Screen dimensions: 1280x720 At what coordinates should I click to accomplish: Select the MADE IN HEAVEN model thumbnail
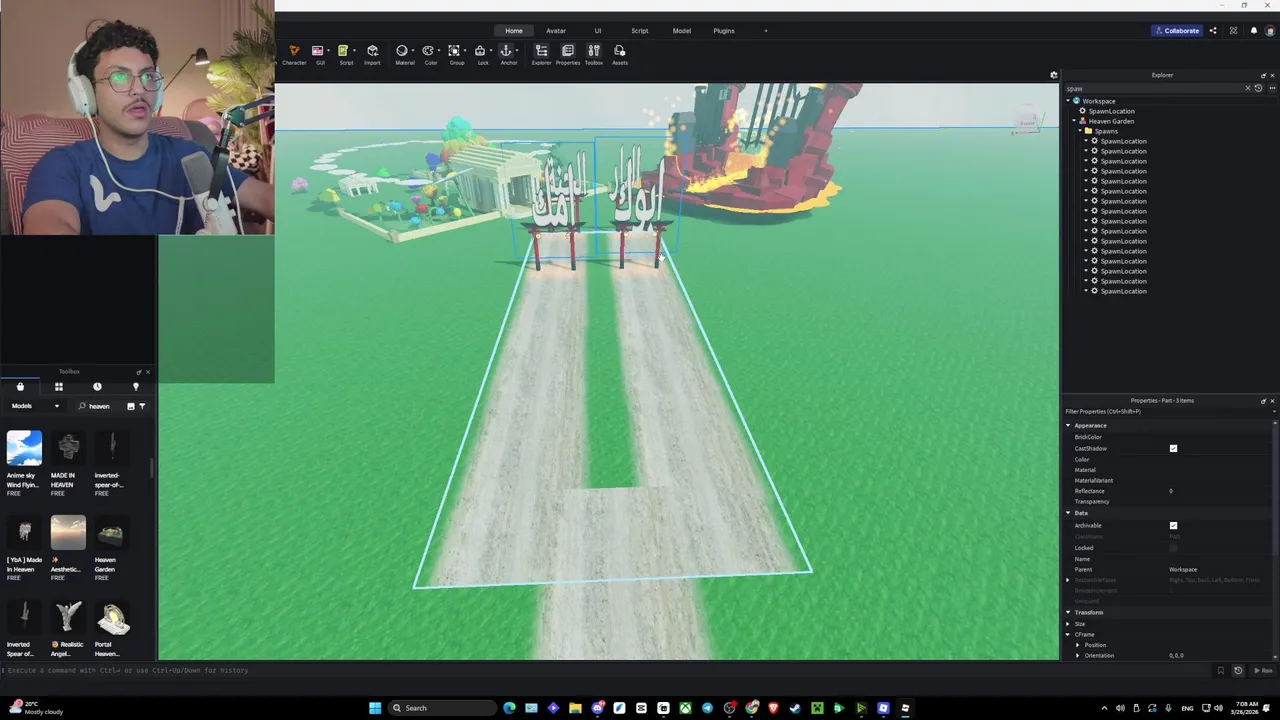[x=68, y=448]
